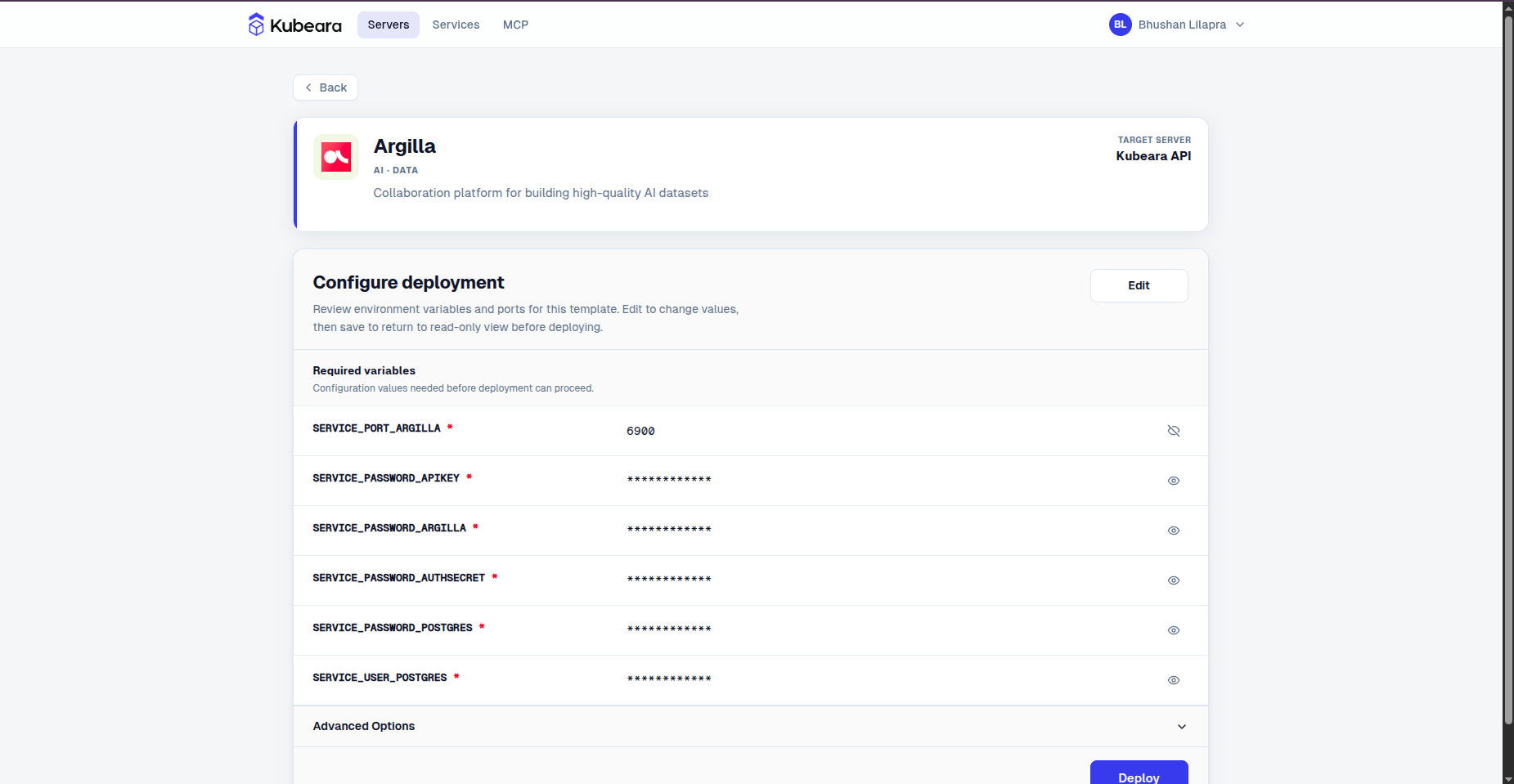
Task: Reveal the SERVICE_PASSWORD_APIKEY value
Action: tap(1174, 481)
